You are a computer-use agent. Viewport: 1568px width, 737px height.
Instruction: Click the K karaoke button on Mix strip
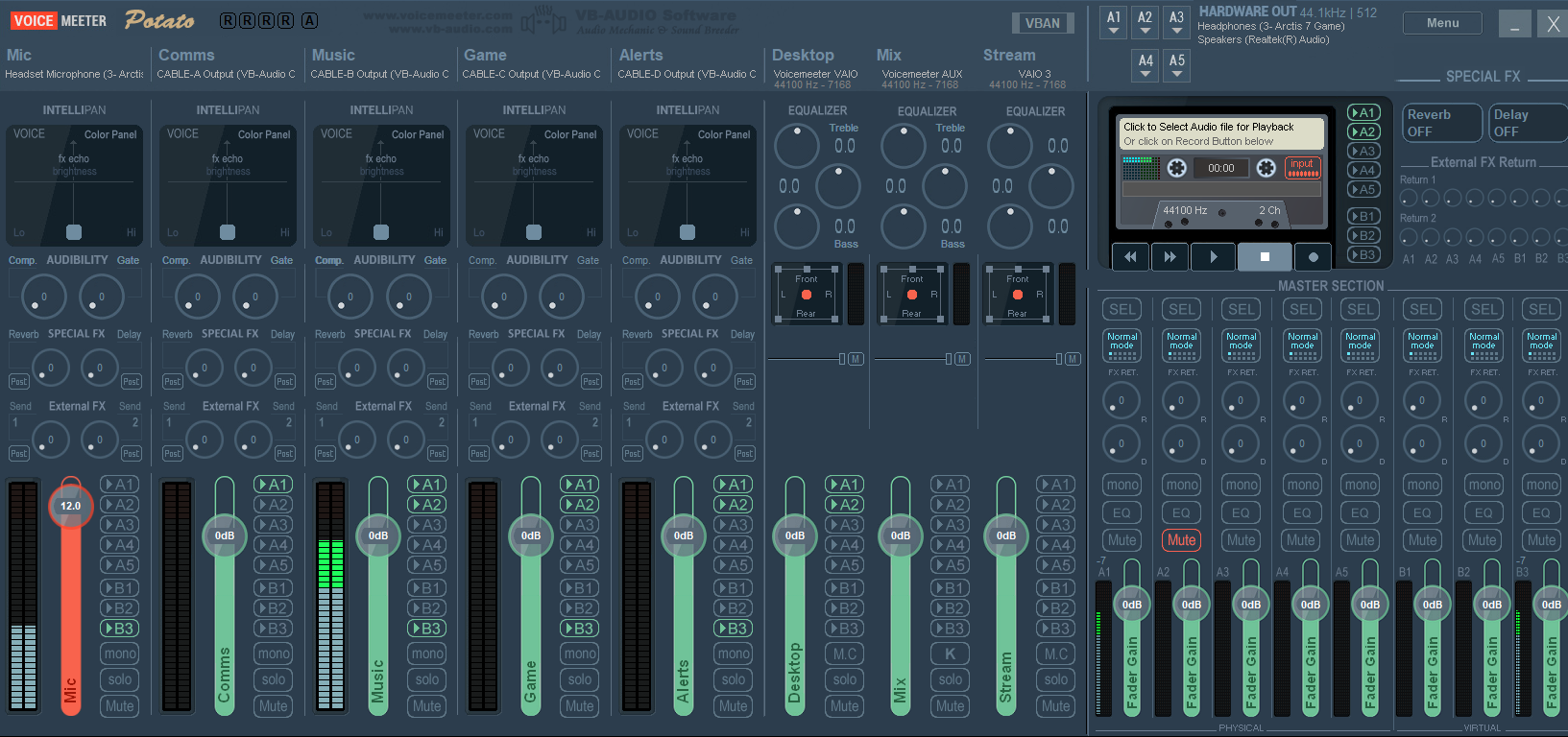point(950,654)
